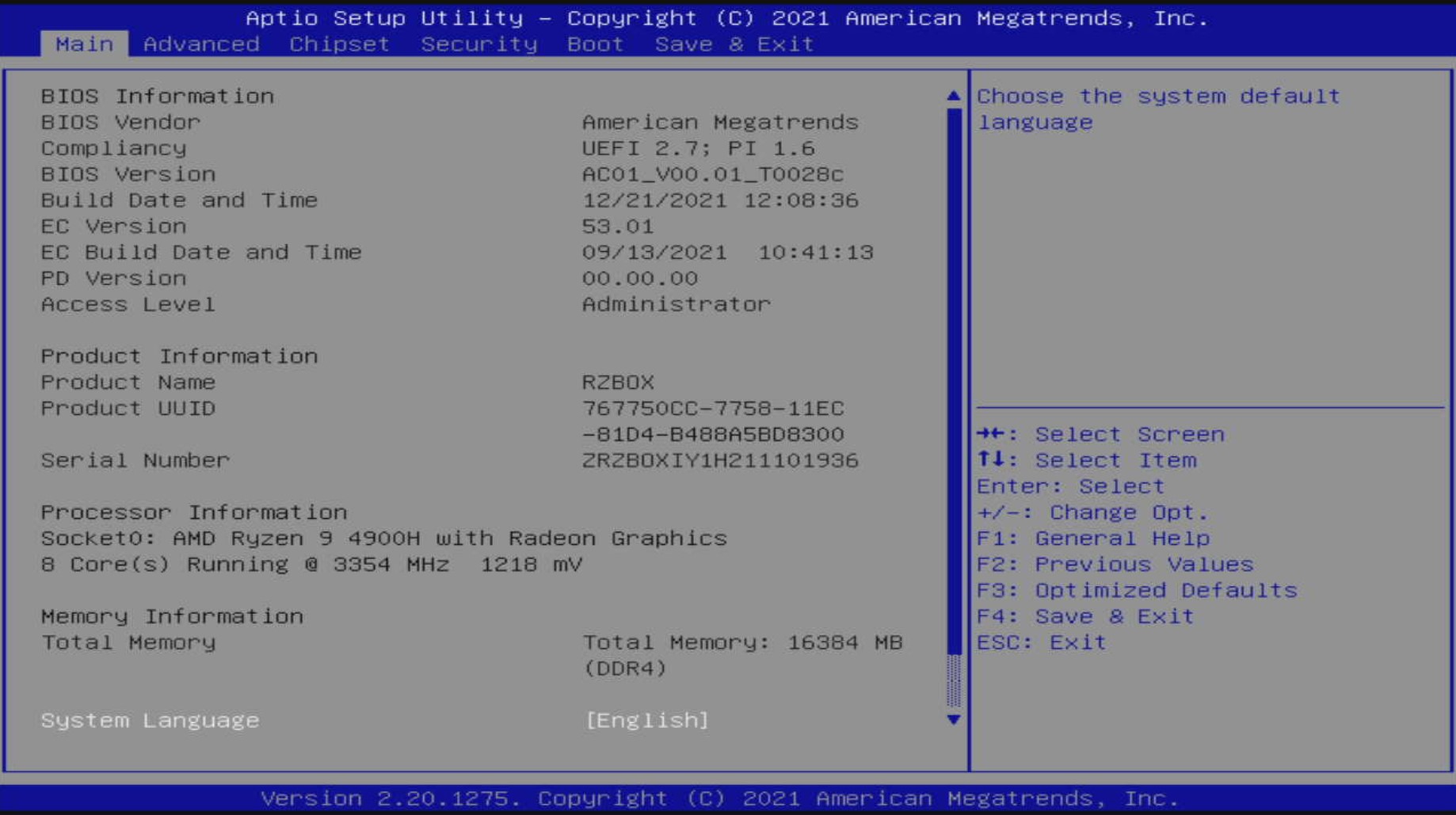1456x815 pixels.
Task: Click the (DDR4) memory type text
Action: (x=625, y=668)
